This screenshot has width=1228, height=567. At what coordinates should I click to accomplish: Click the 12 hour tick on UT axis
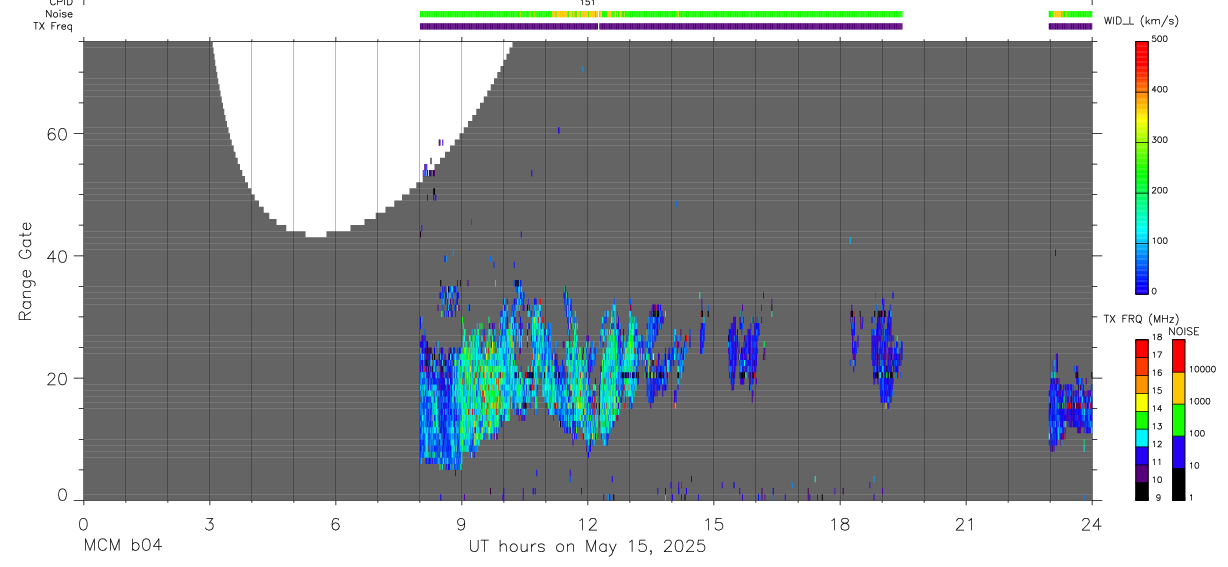tap(587, 523)
